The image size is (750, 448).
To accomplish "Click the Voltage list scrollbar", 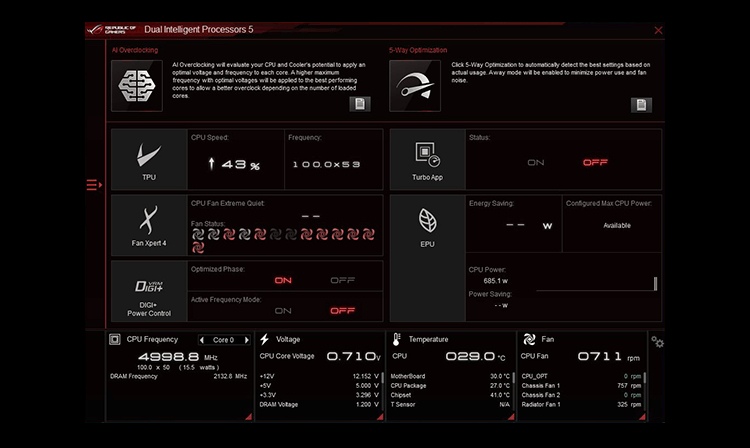I will [x=382, y=378].
